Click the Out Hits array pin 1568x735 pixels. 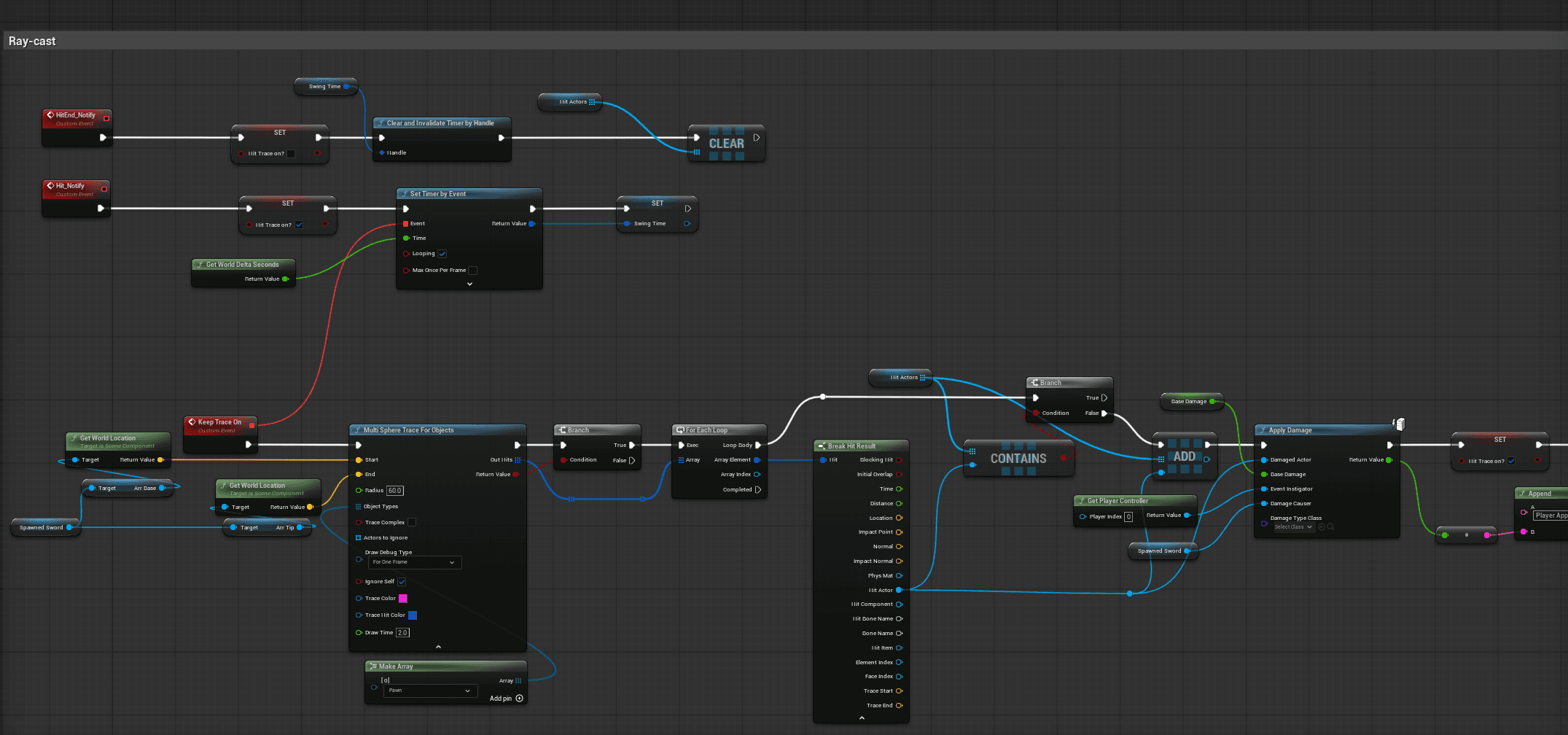coord(518,460)
